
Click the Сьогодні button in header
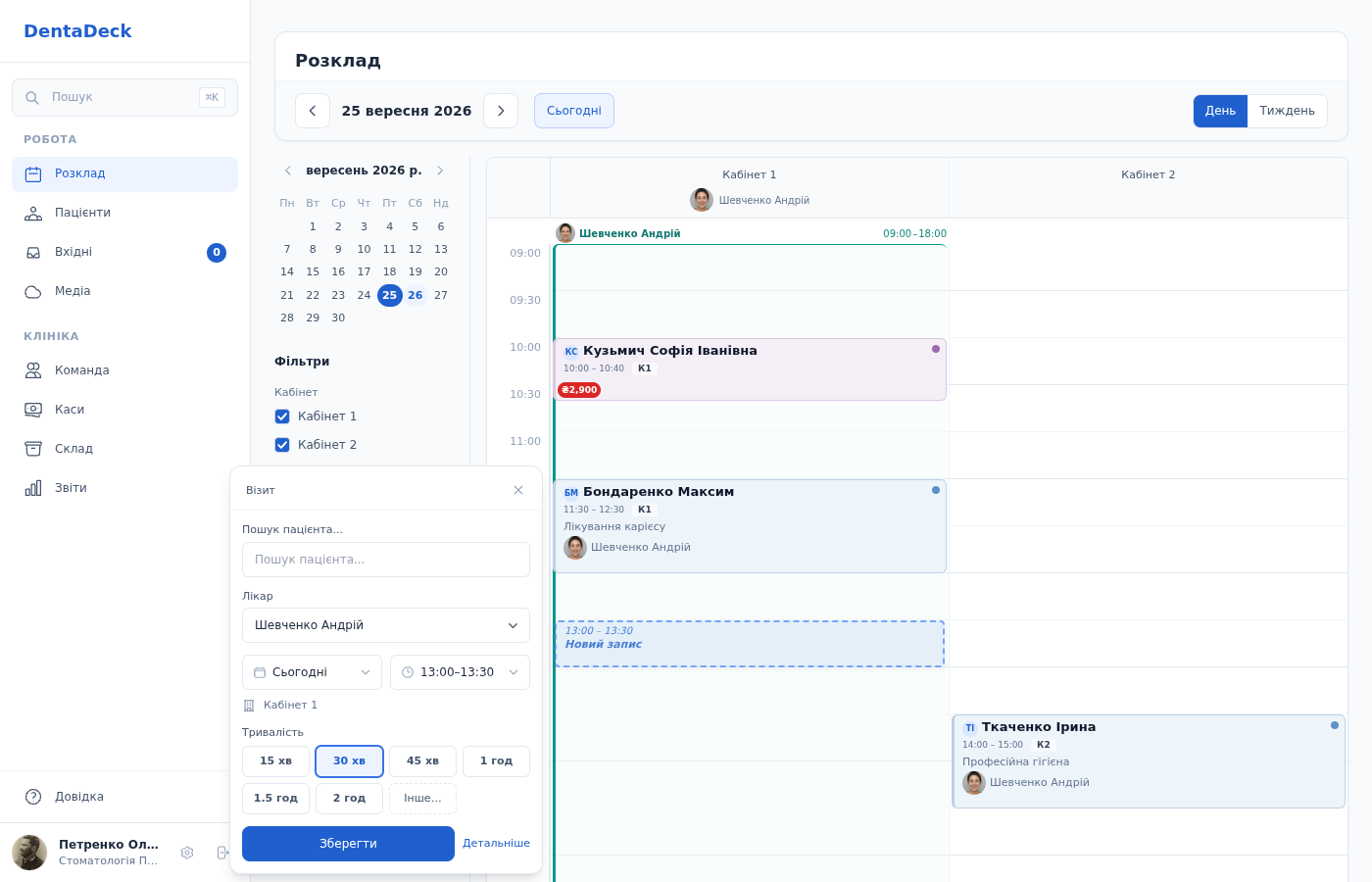point(574,111)
